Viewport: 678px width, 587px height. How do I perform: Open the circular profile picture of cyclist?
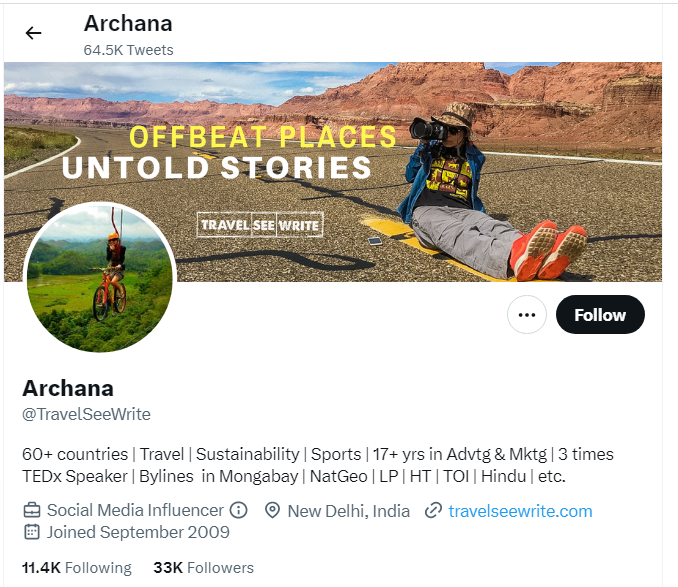point(100,277)
